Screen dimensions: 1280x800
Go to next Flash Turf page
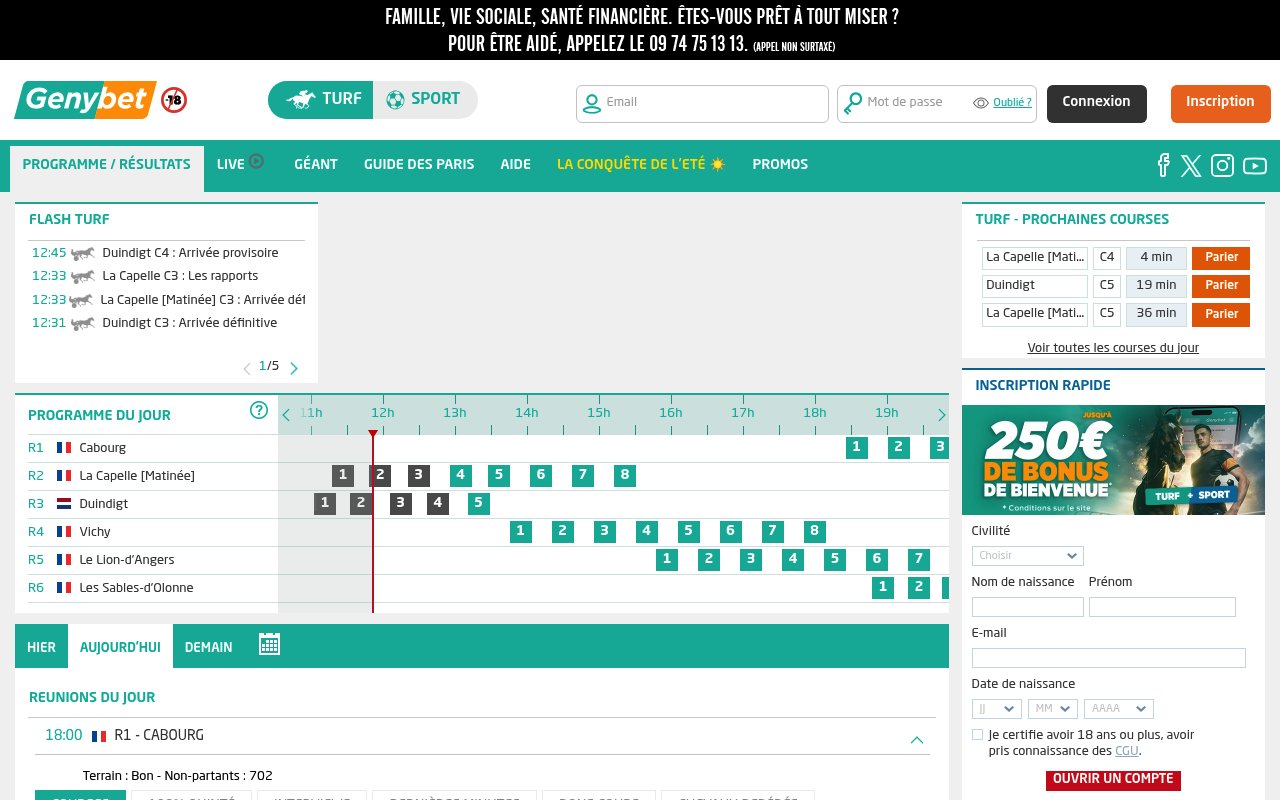[294, 368]
